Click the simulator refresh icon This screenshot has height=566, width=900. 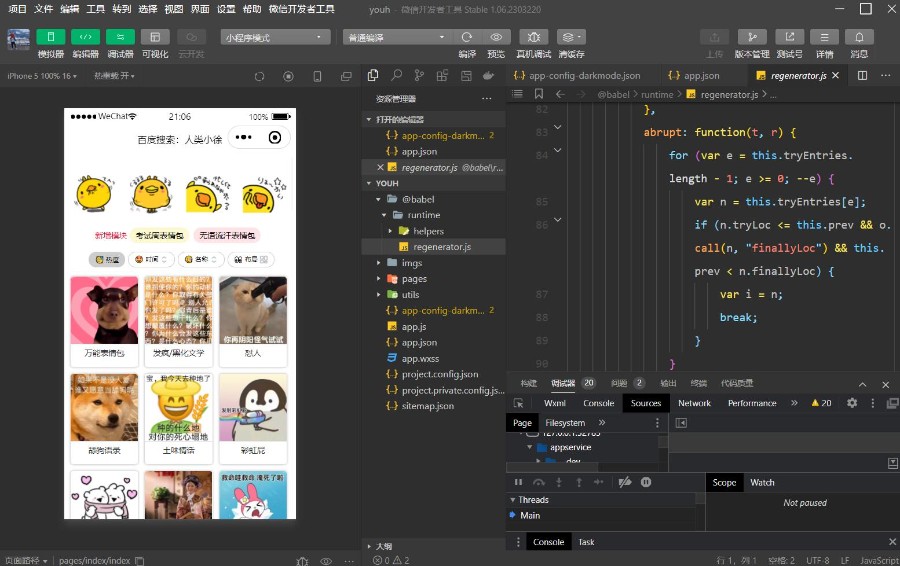(259, 76)
